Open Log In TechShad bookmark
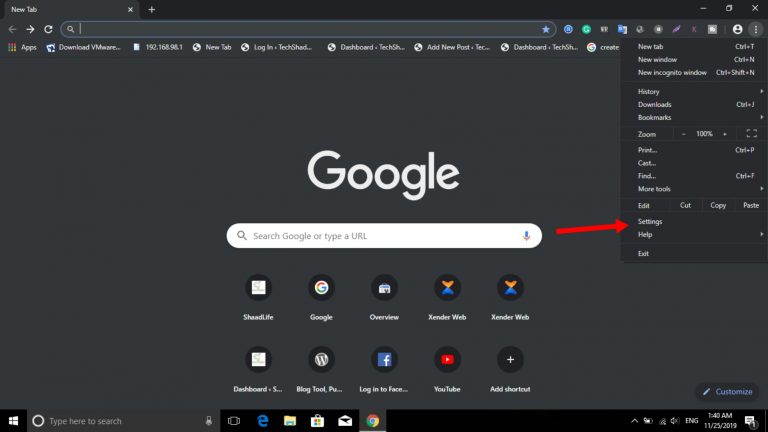The height and width of the screenshot is (432, 768). tap(277, 47)
